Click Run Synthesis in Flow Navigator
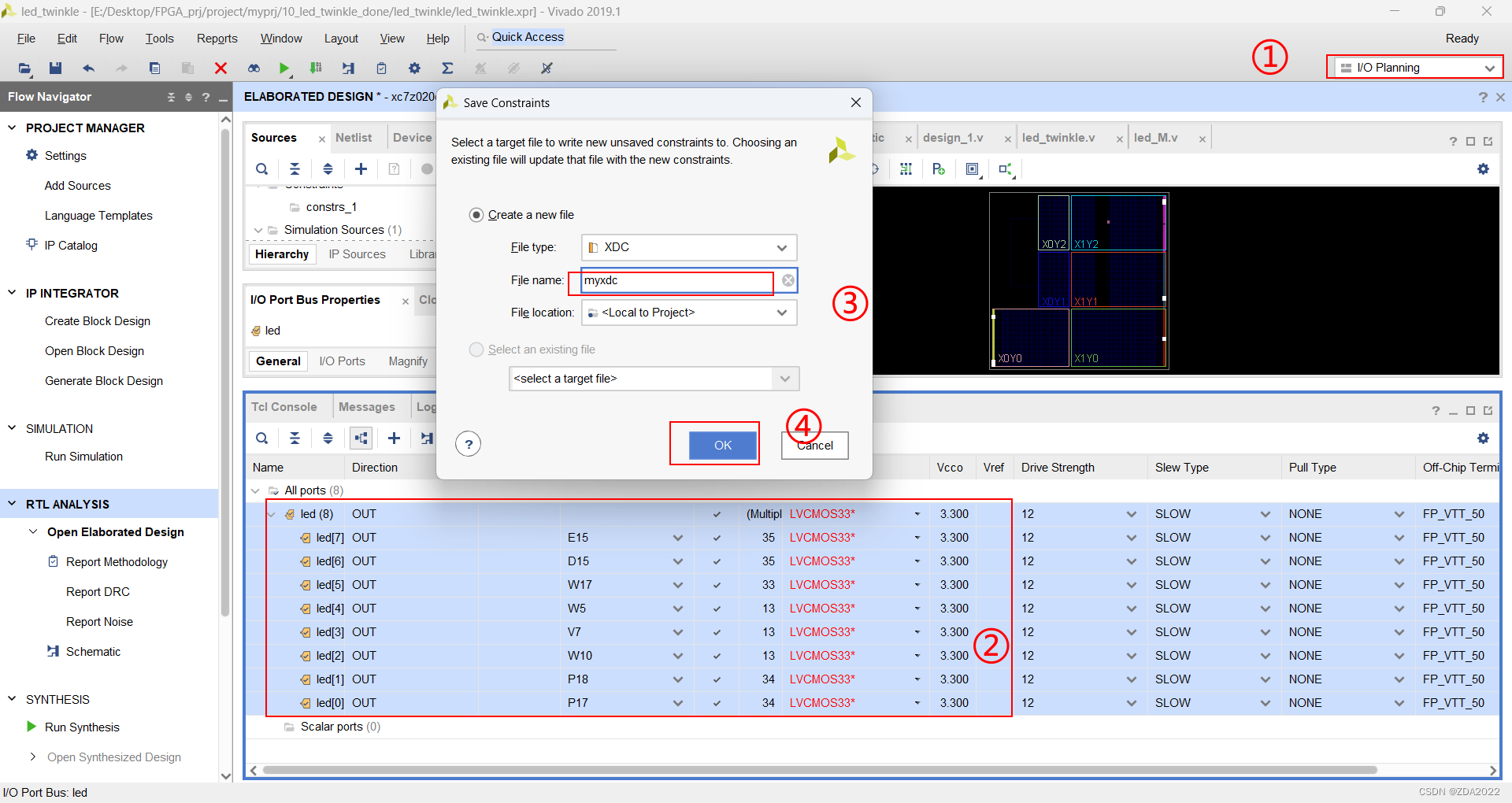 (82, 727)
